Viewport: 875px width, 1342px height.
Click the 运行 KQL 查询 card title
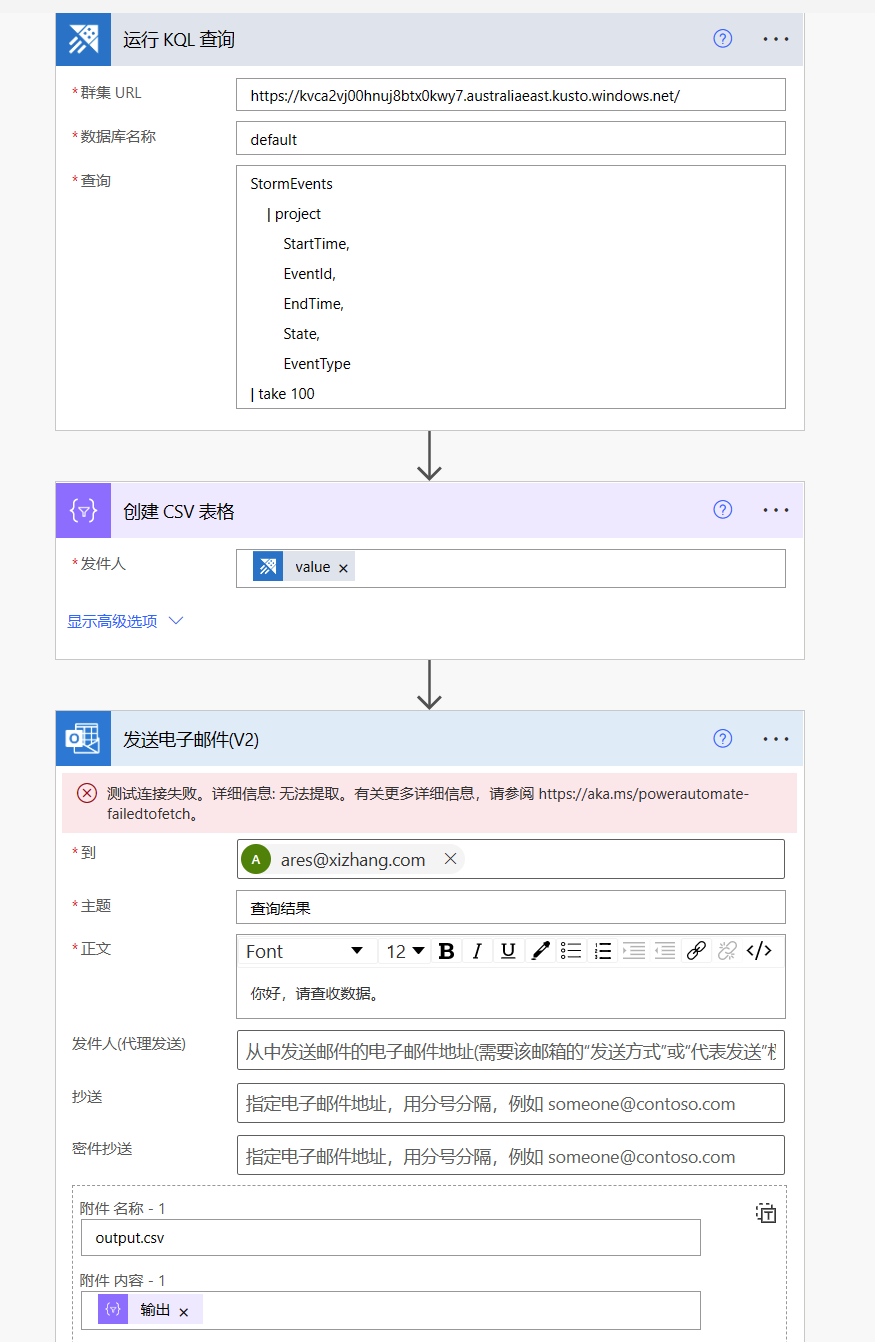coord(179,40)
